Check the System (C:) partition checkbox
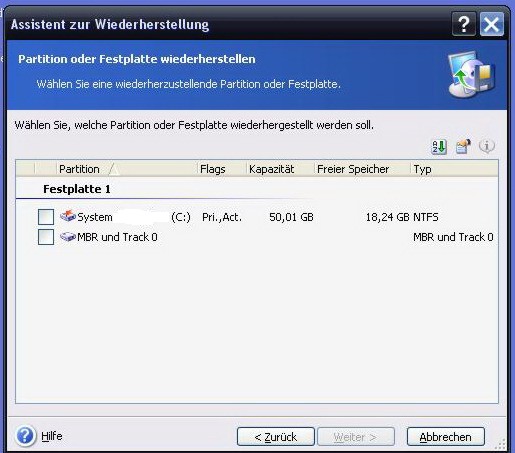 46,217
